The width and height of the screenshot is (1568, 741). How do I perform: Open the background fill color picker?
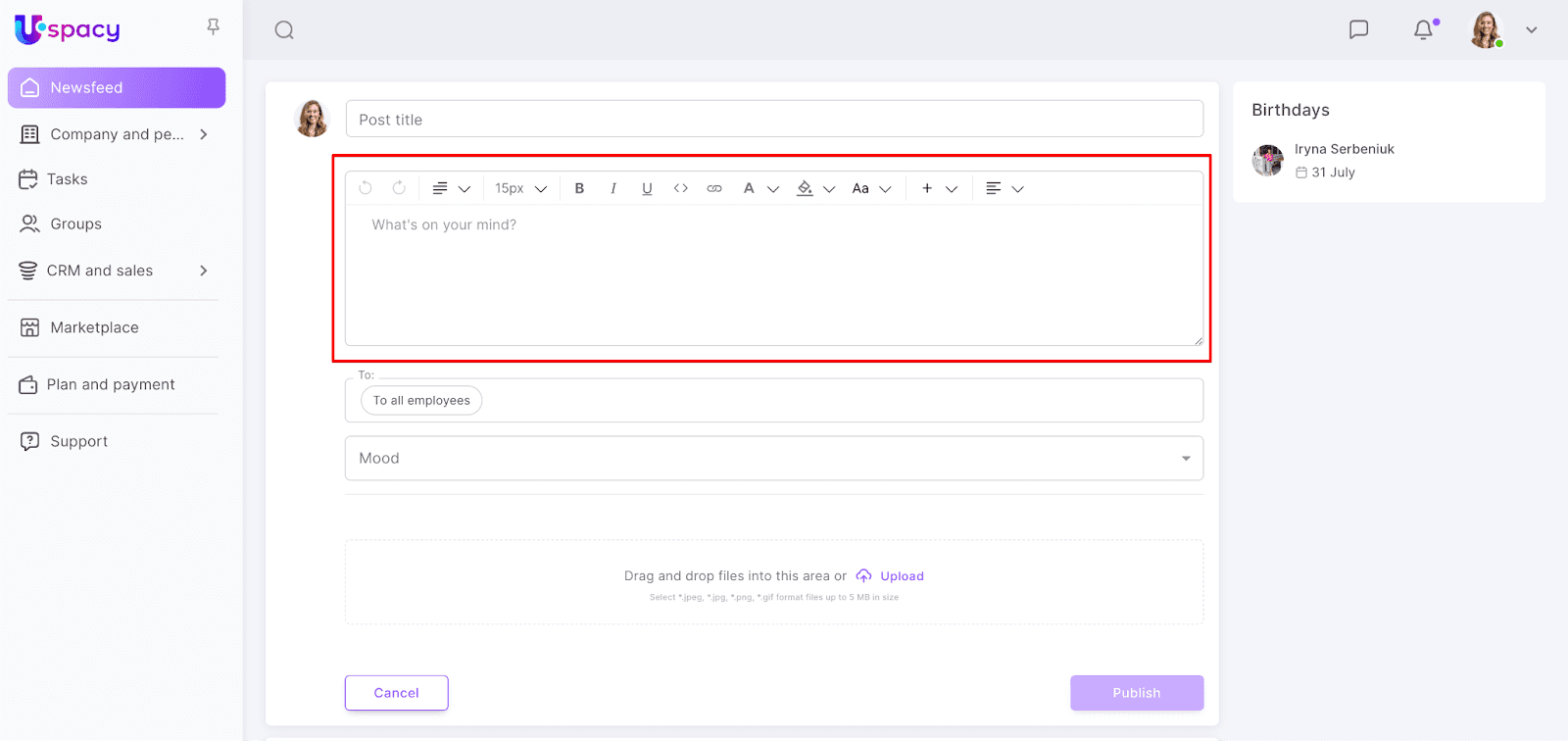[x=815, y=188]
